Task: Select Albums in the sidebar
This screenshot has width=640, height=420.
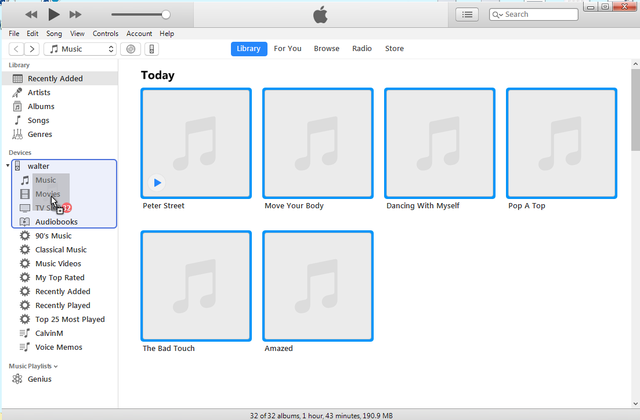Action: point(60,107)
